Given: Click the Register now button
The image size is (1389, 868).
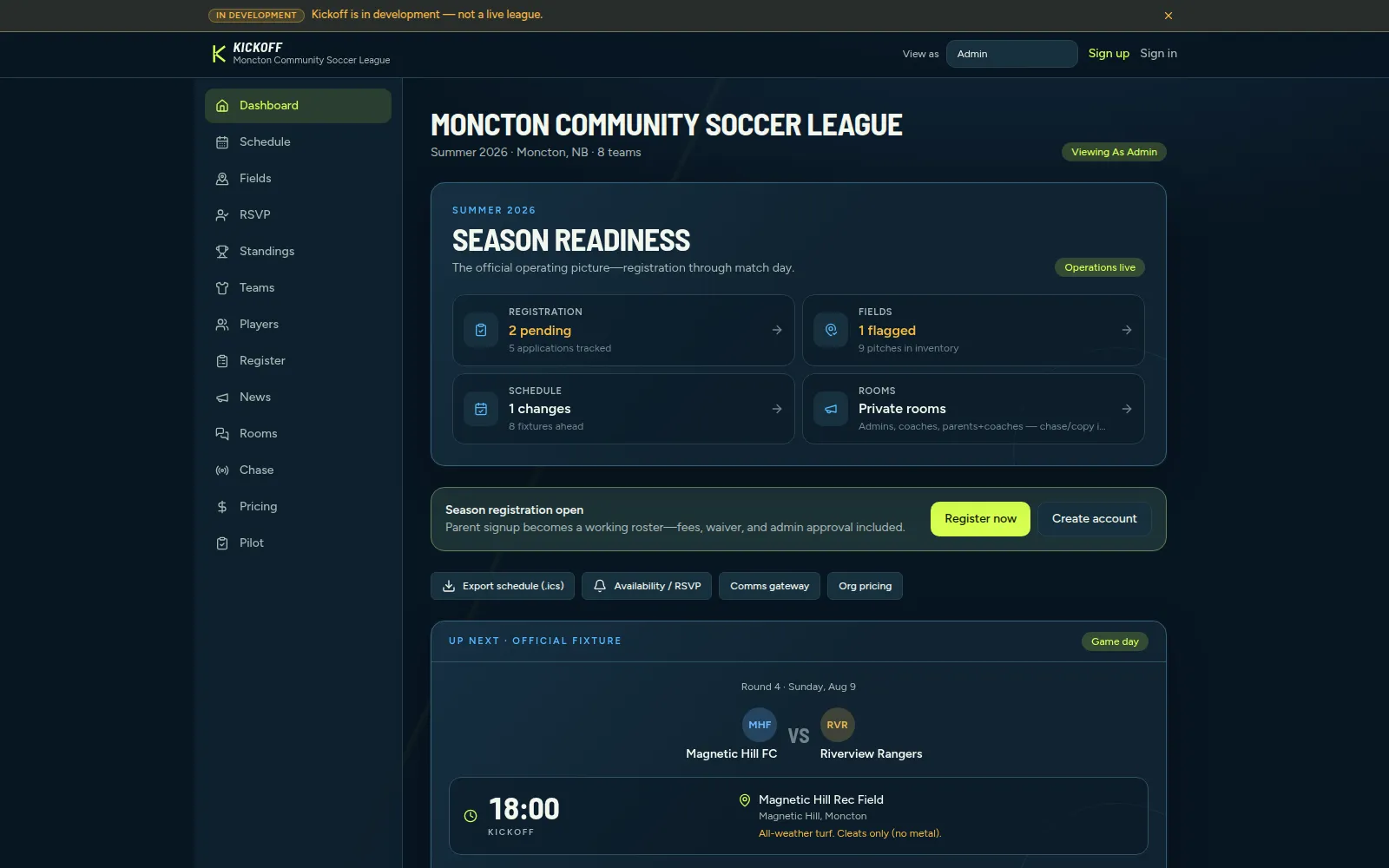Looking at the screenshot, I should pyautogui.click(x=980, y=519).
